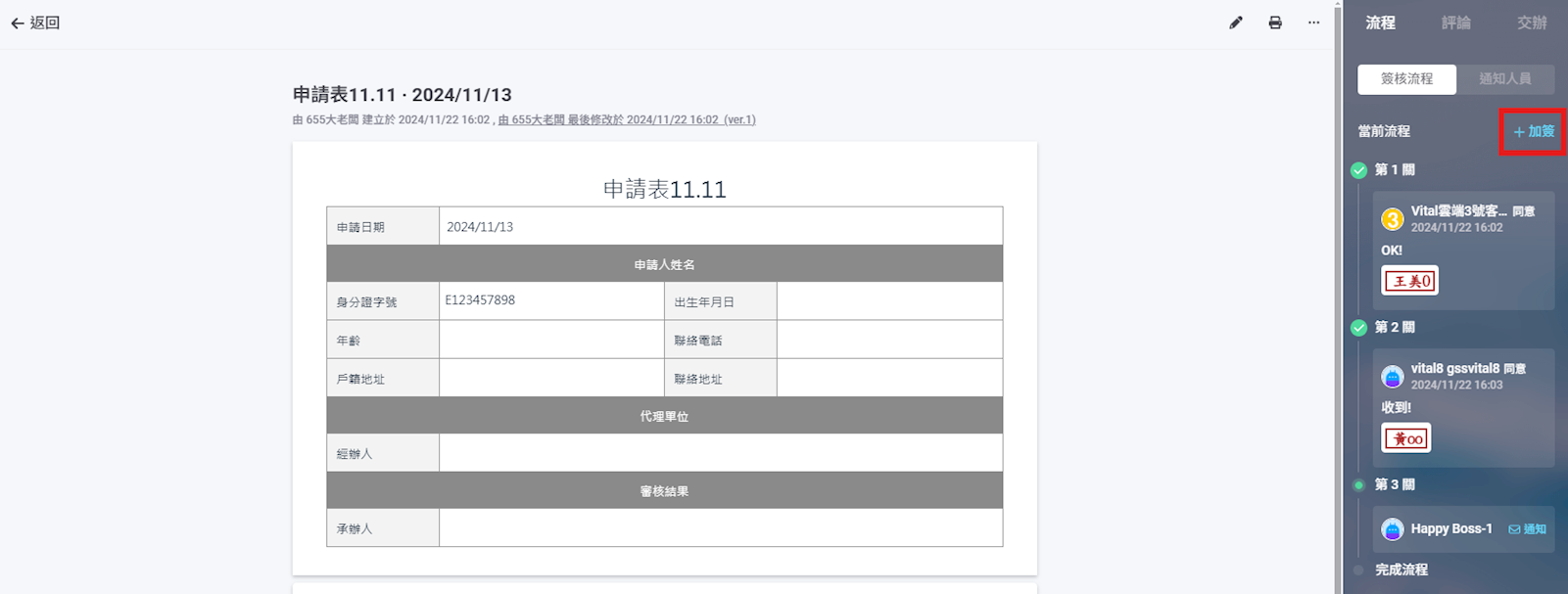Screen dimensions: 1568x594
Task: Click the yellow avatar of Vital雲端3號客
Action: pyautogui.click(x=1392, y=219)
